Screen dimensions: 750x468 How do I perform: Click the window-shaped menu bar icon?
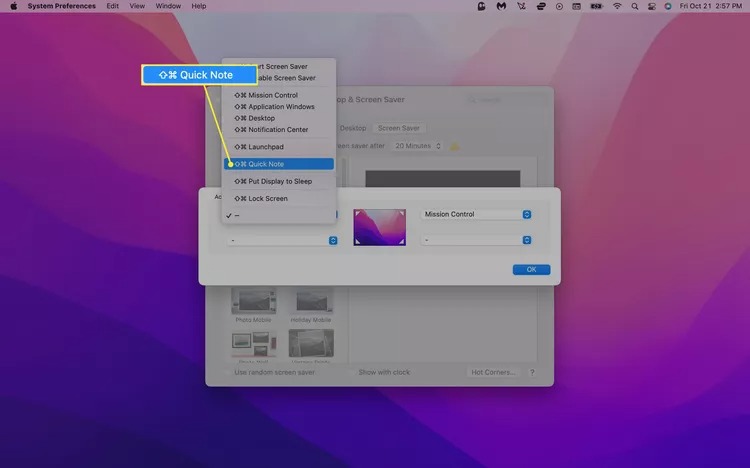(x=576, y=6)
